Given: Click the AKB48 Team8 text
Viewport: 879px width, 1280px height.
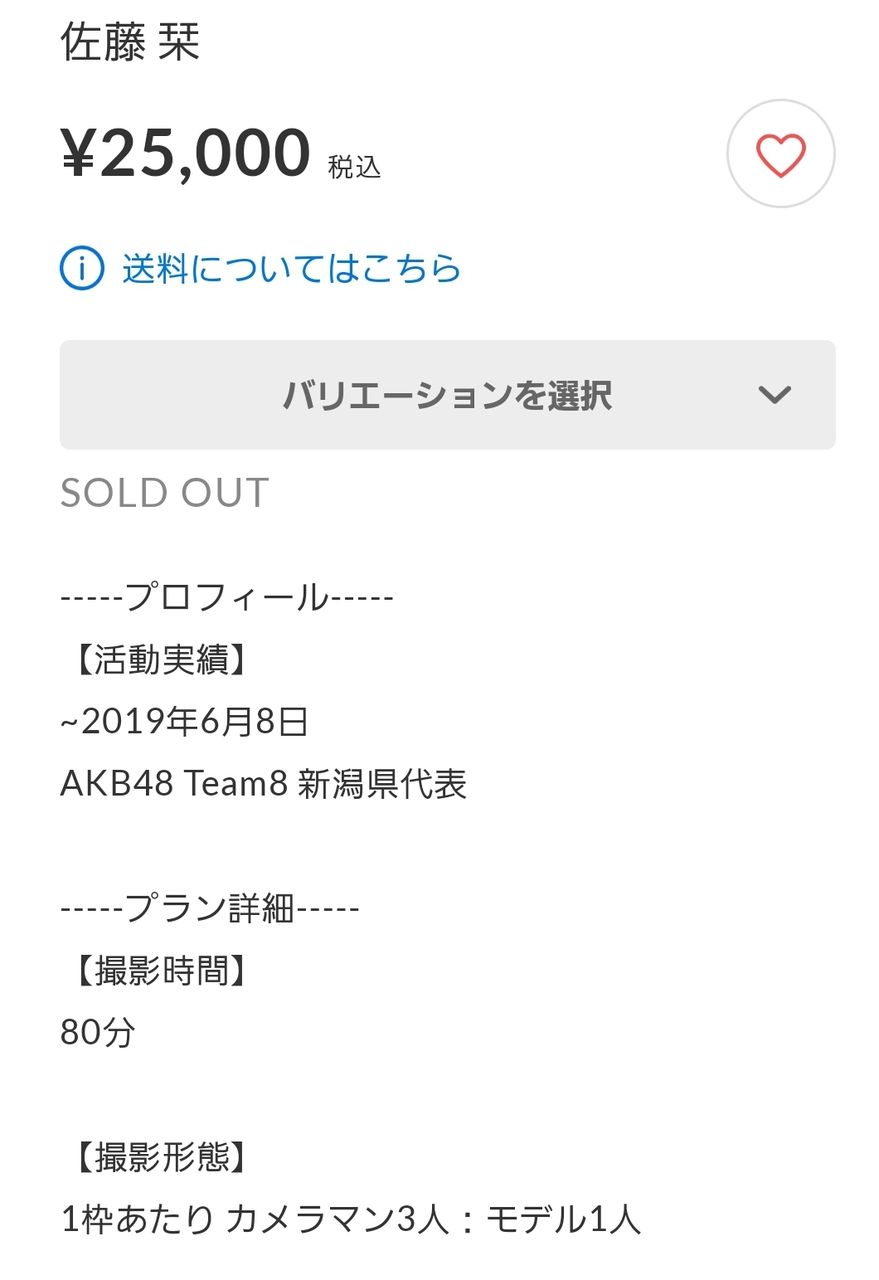Looking at the screenshot, I should (x=173, y=784).
